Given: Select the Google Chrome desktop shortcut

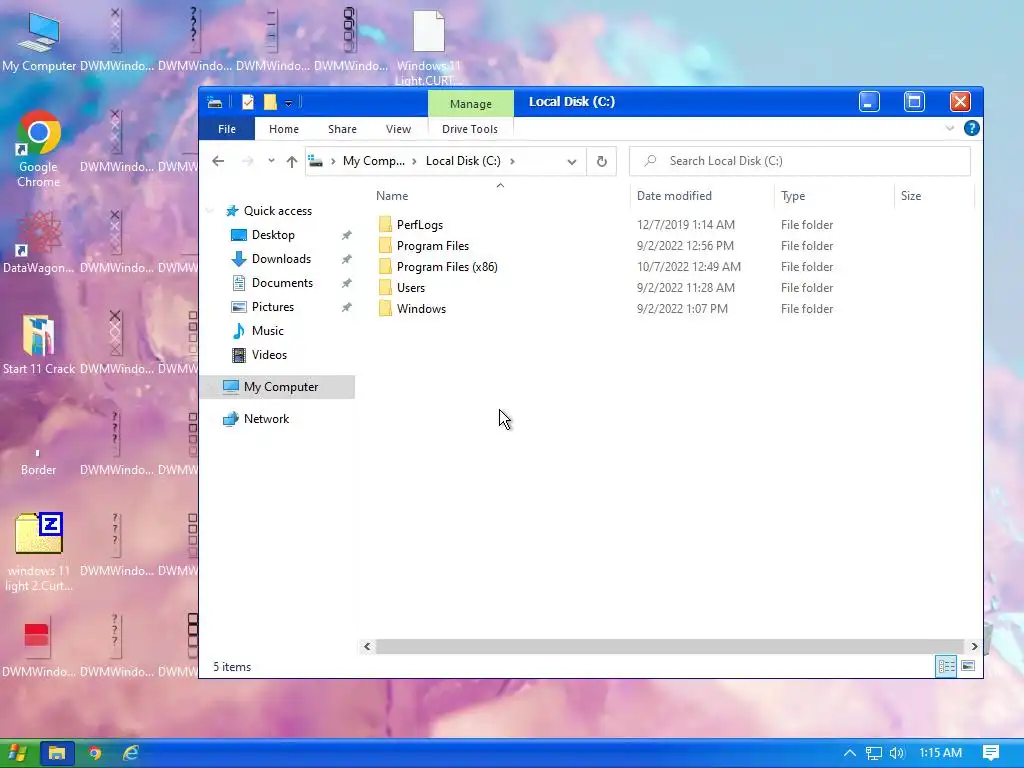Looking at the screenshot, I should click(x=39, y=149).
